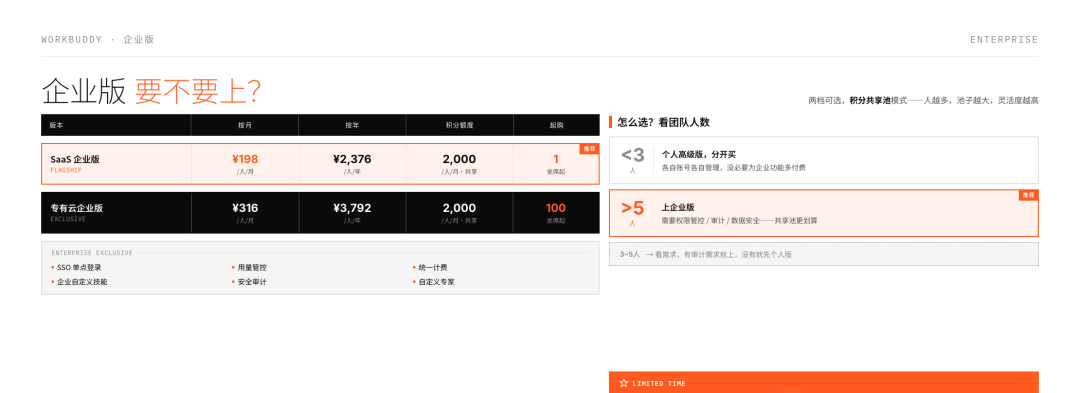
Task: Click the 2,000 points in SaaS 企业版 row
Action: point(459,159)
